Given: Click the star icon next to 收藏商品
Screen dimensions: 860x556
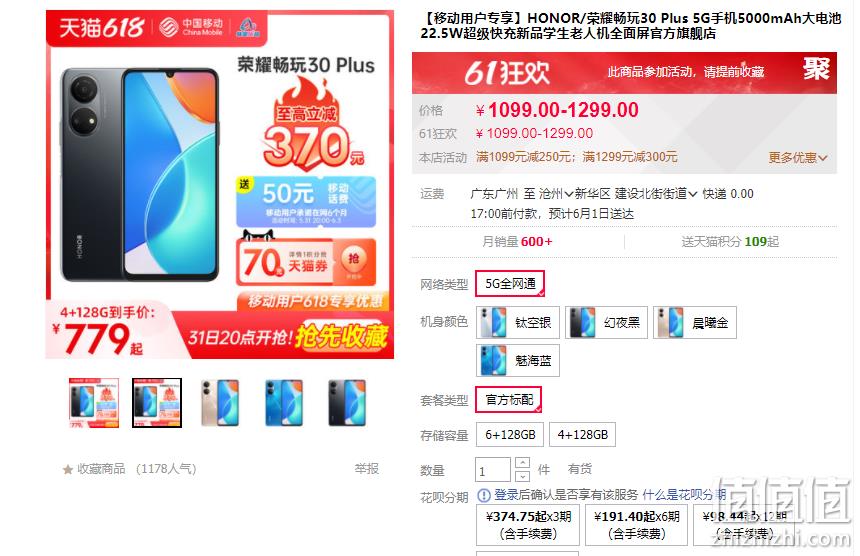Looking at the screenshot, I should coord(68,469).
